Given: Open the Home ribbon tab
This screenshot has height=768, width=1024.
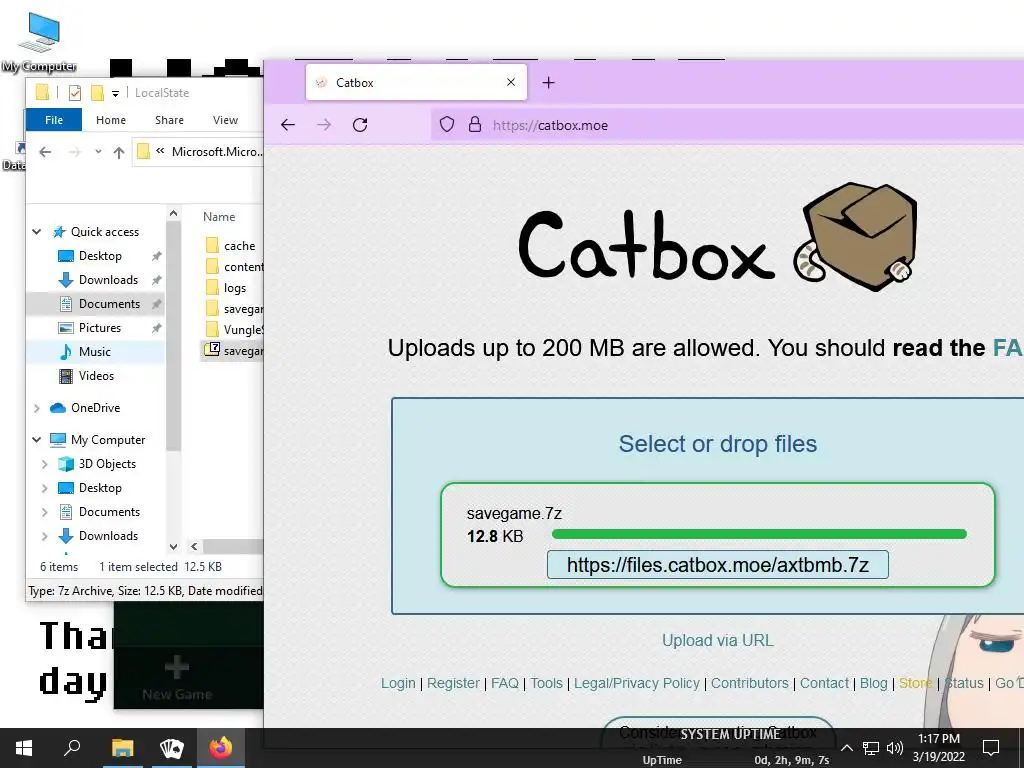Looking at the screenshot, I should (x=111, y=120).
